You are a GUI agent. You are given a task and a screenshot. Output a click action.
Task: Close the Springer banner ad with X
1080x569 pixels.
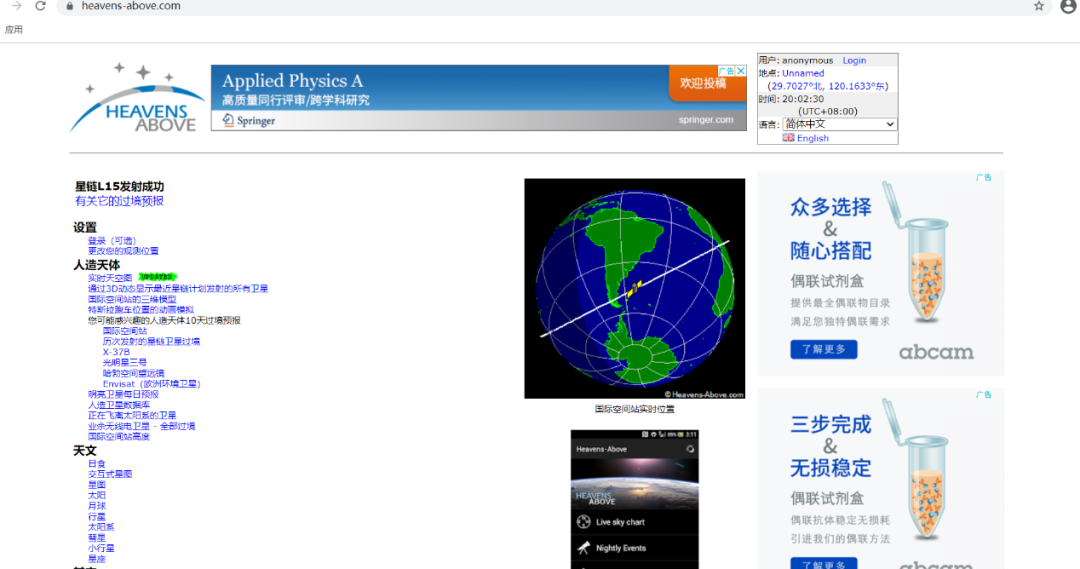coord(740,71)
